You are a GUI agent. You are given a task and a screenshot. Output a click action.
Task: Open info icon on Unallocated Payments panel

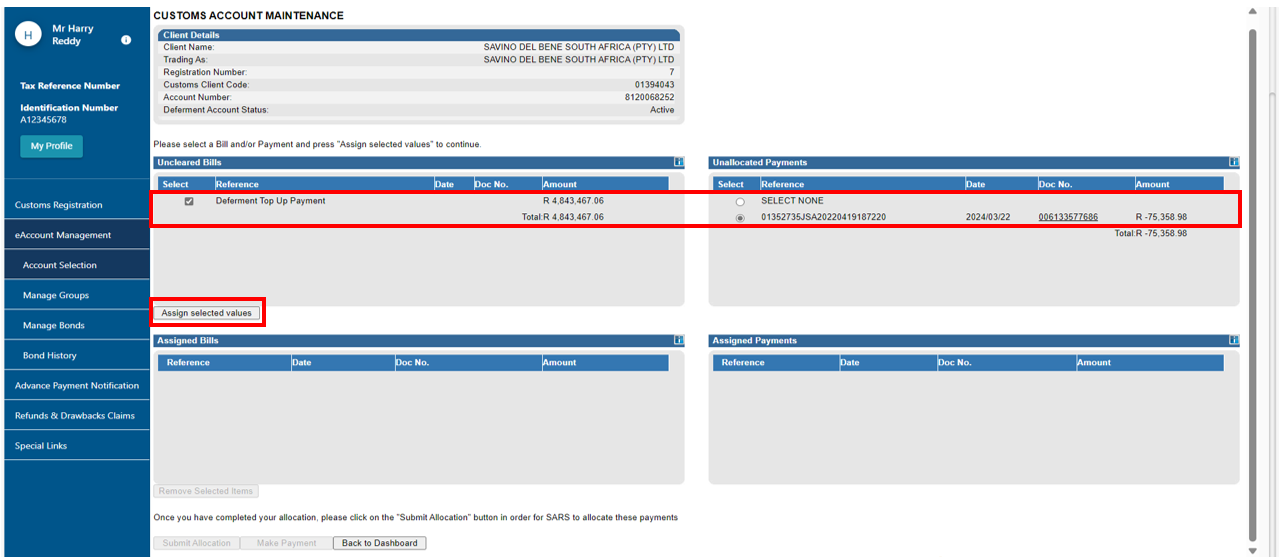click(1233, 162)
